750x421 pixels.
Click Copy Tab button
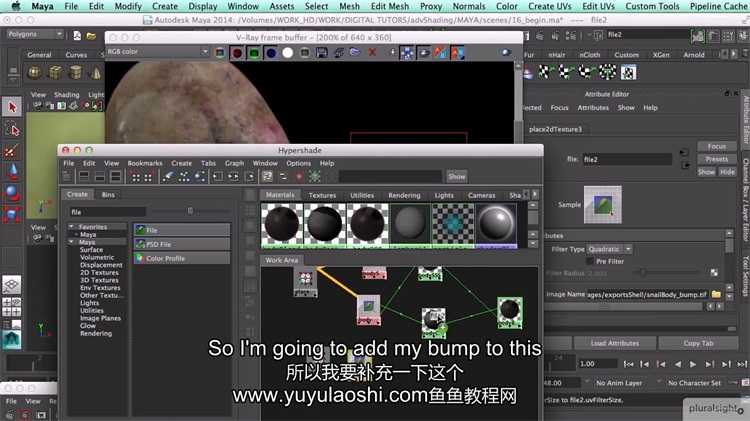click(698, 343)
